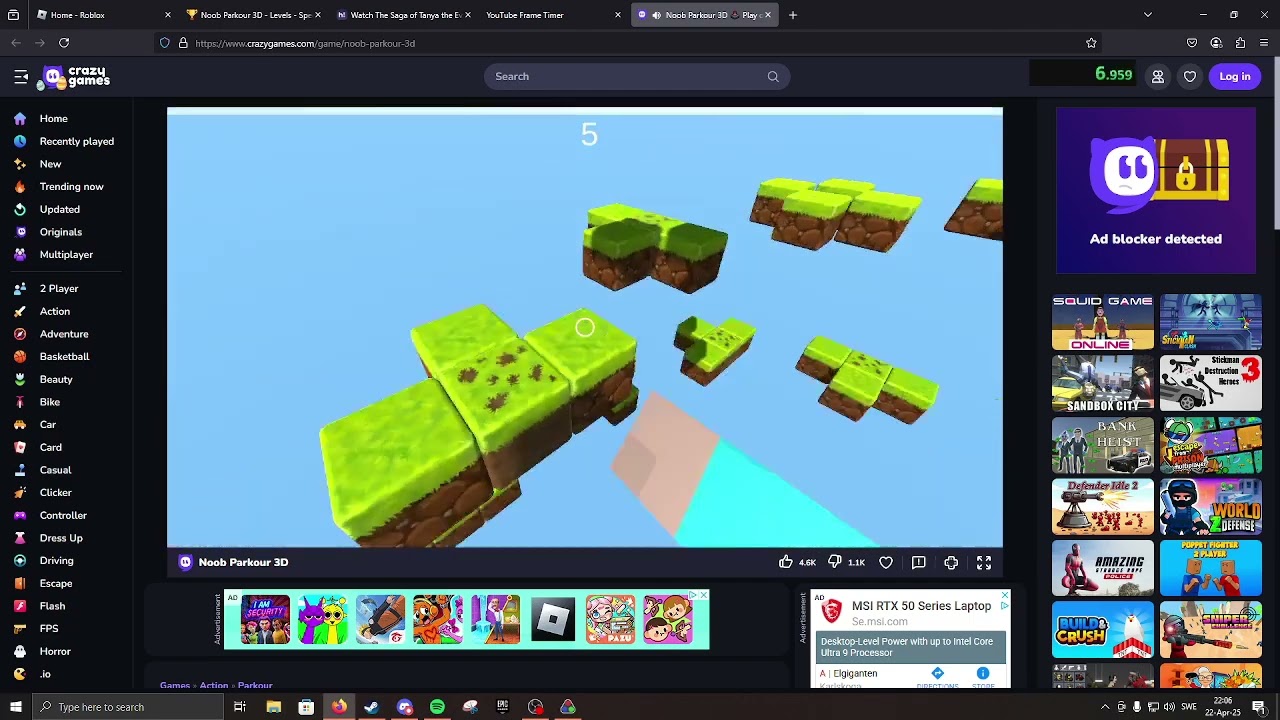1280x720 pixels.
Task: Open Recently played in the sidebar
Action: coord(76,141)
